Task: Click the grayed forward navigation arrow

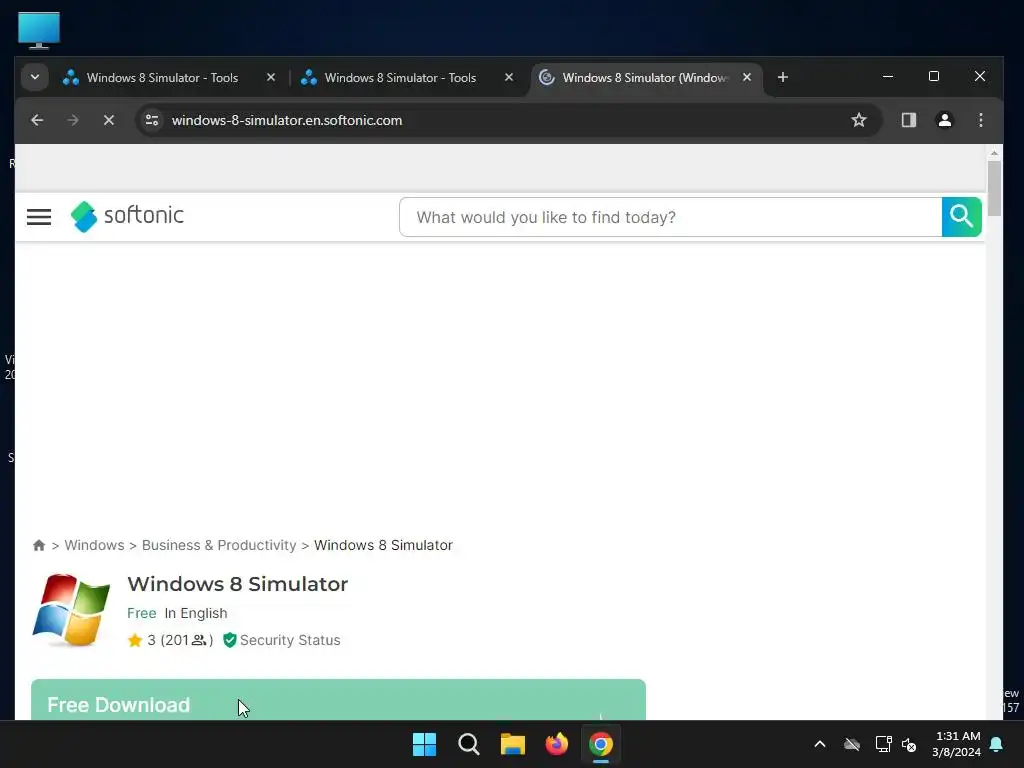Action: tap(73, 120)
